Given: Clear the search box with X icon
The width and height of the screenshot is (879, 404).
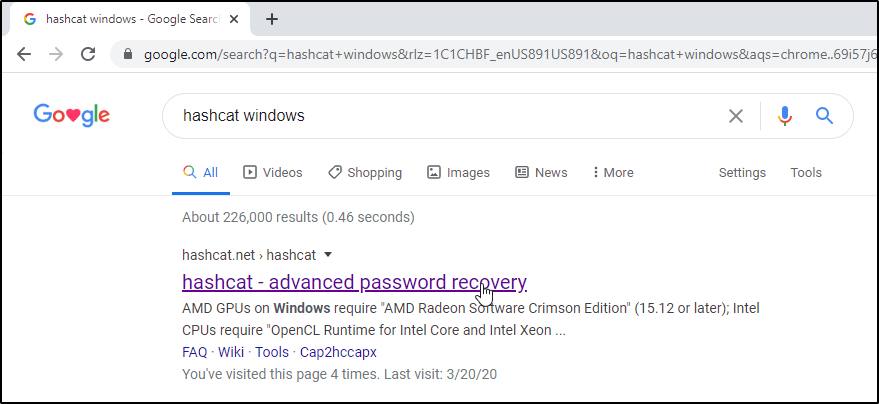Looking at the screenshot, I should tap(736, 116).
